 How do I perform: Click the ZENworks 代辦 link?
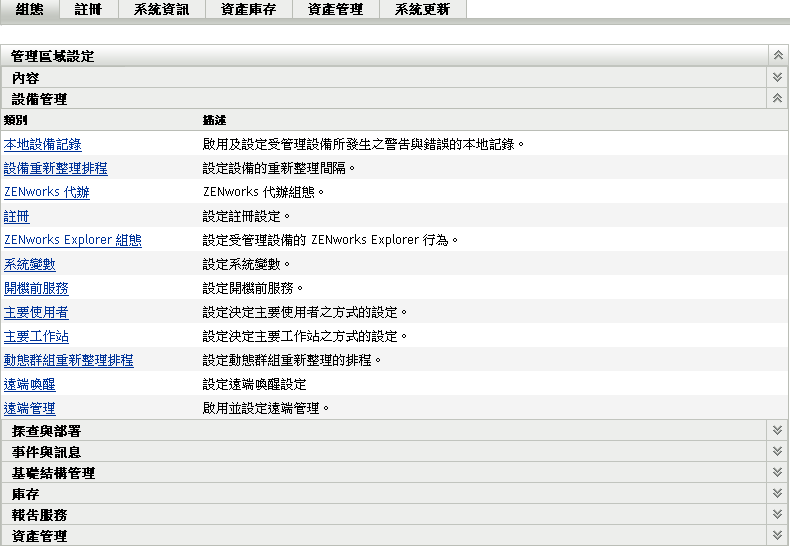47,192
